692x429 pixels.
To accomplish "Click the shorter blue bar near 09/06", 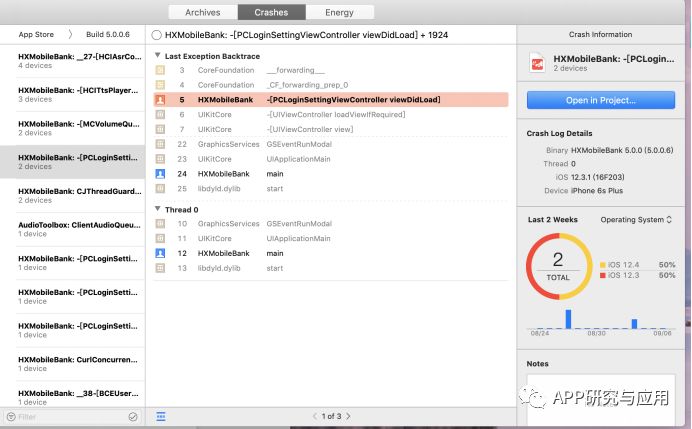I will [634, 324].
